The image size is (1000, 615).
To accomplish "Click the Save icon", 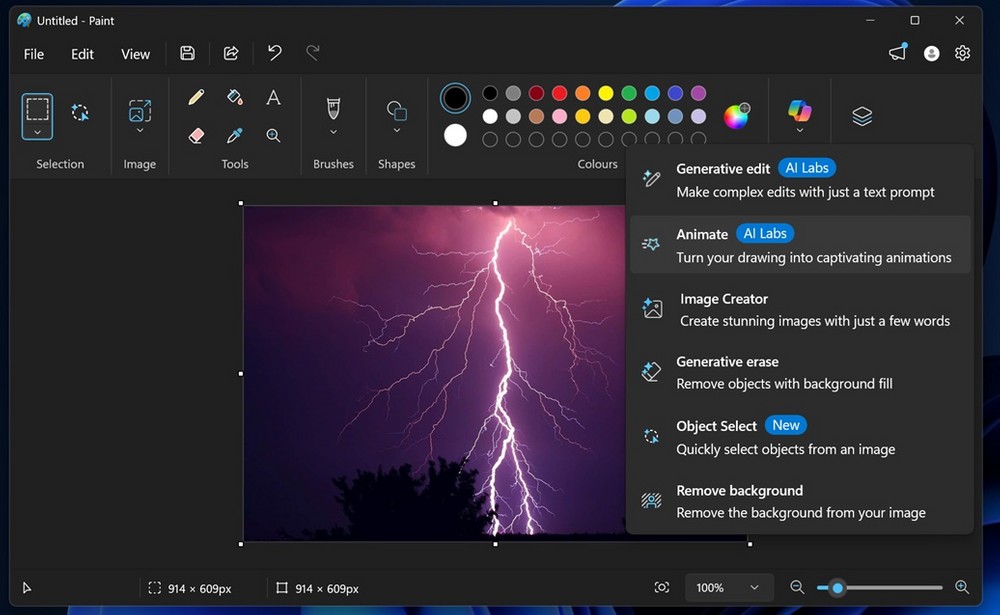I will (187, 53).
